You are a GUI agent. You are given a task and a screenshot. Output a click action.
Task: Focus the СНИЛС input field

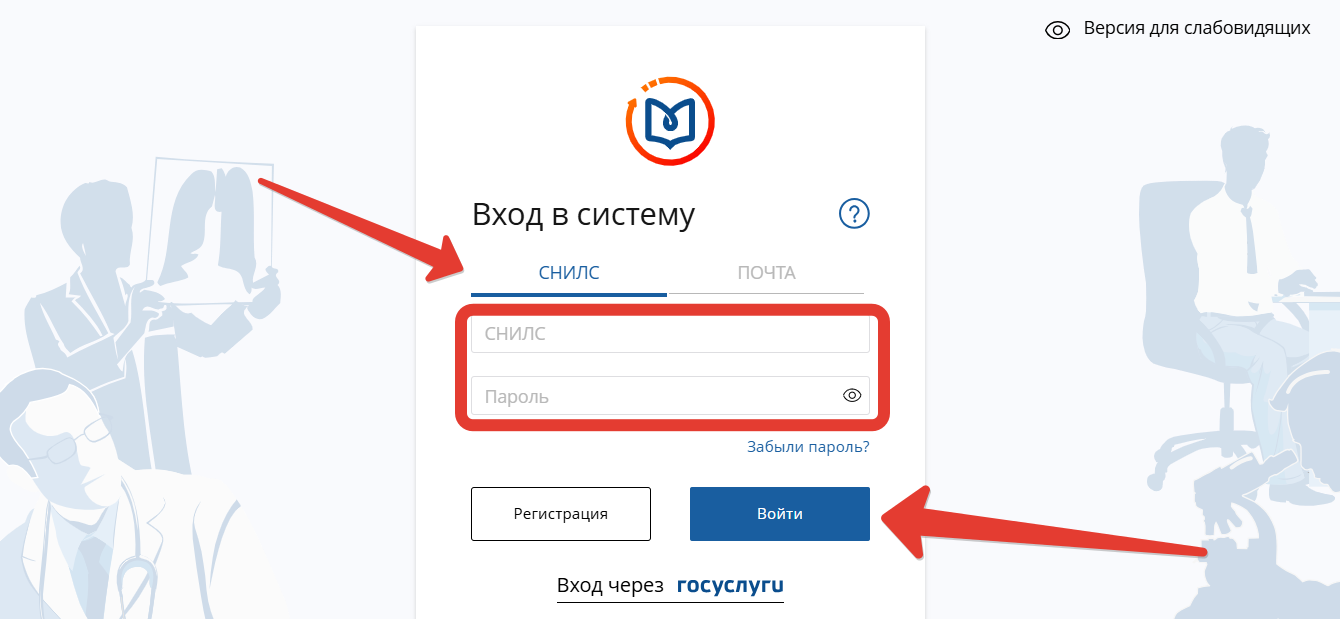tap(670, 334)
